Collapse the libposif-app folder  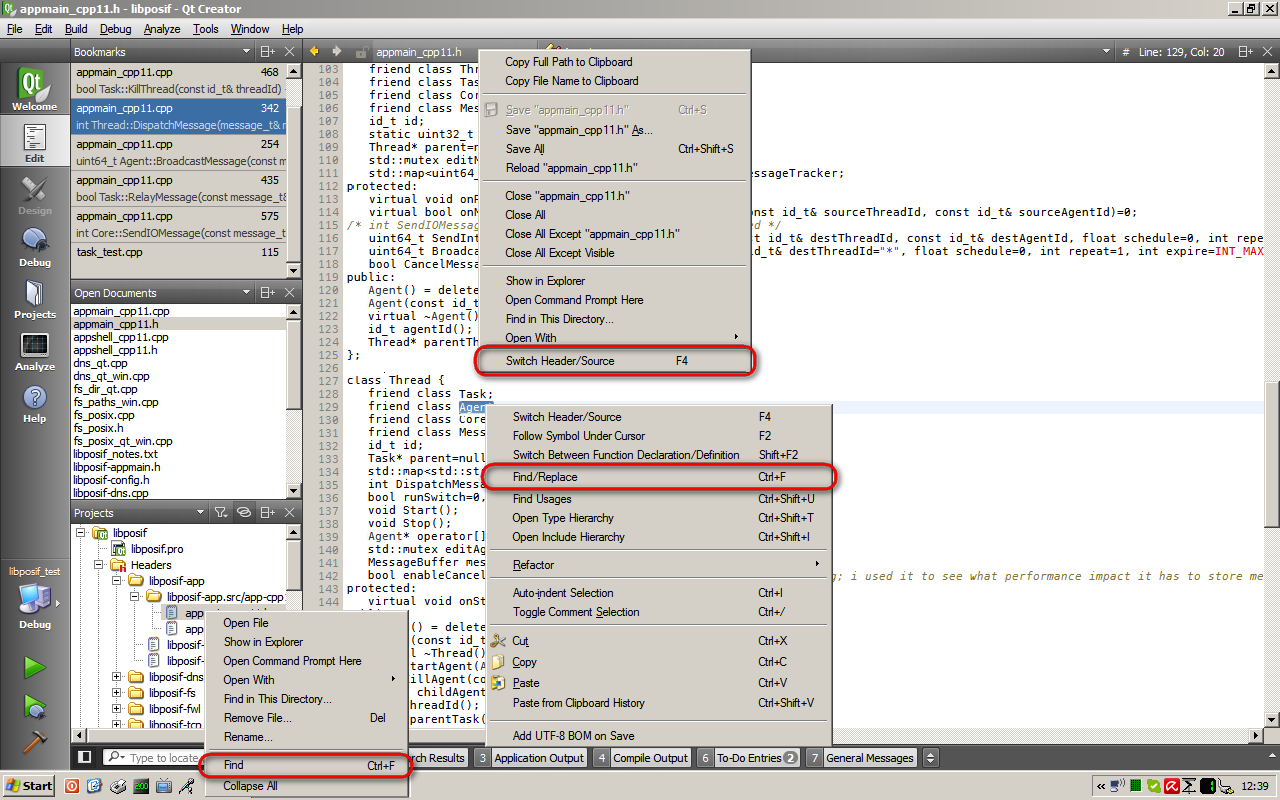click(x=117, y=581)
